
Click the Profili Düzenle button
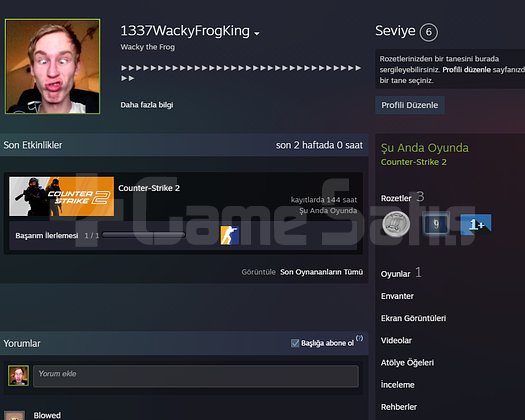pyautogui.click(x=409, y=105)
